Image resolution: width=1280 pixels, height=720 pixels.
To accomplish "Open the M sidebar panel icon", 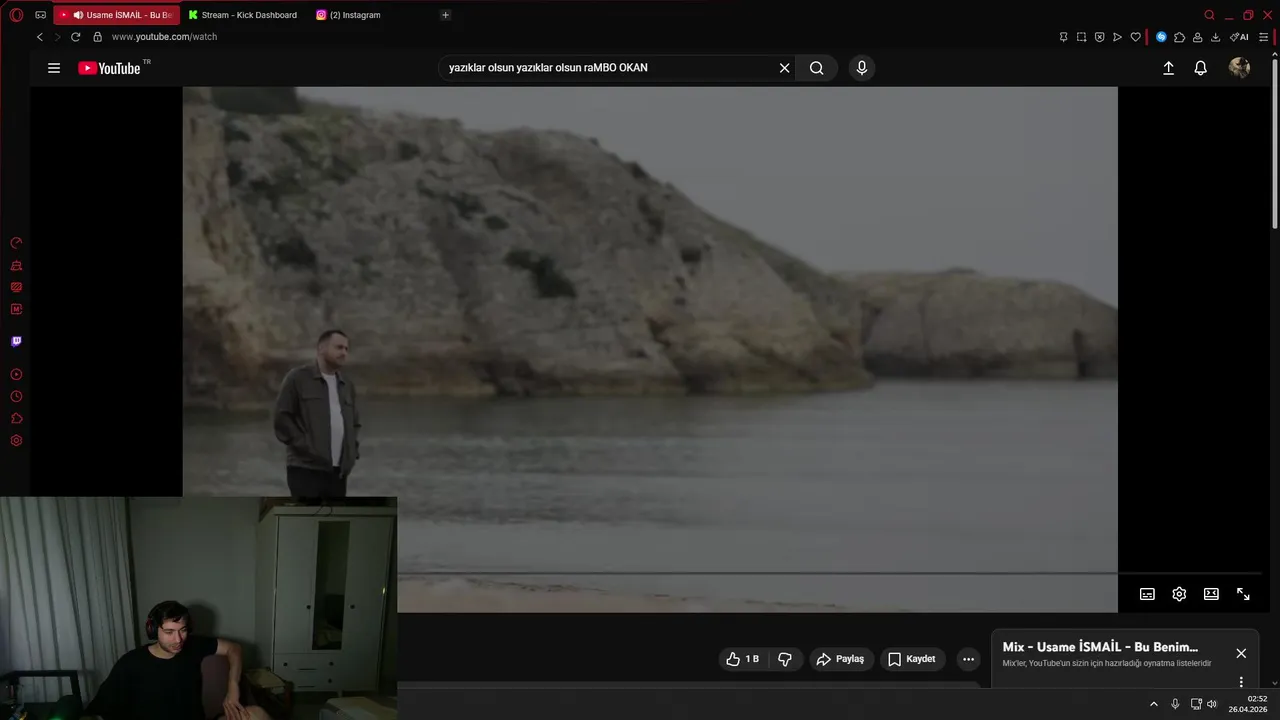I will 16,309.
